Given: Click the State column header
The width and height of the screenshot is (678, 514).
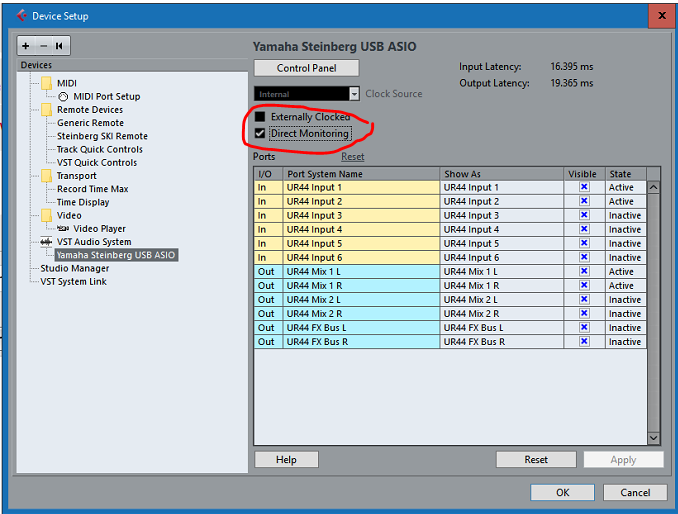Looking at the screenshot, I should (626, 174).
